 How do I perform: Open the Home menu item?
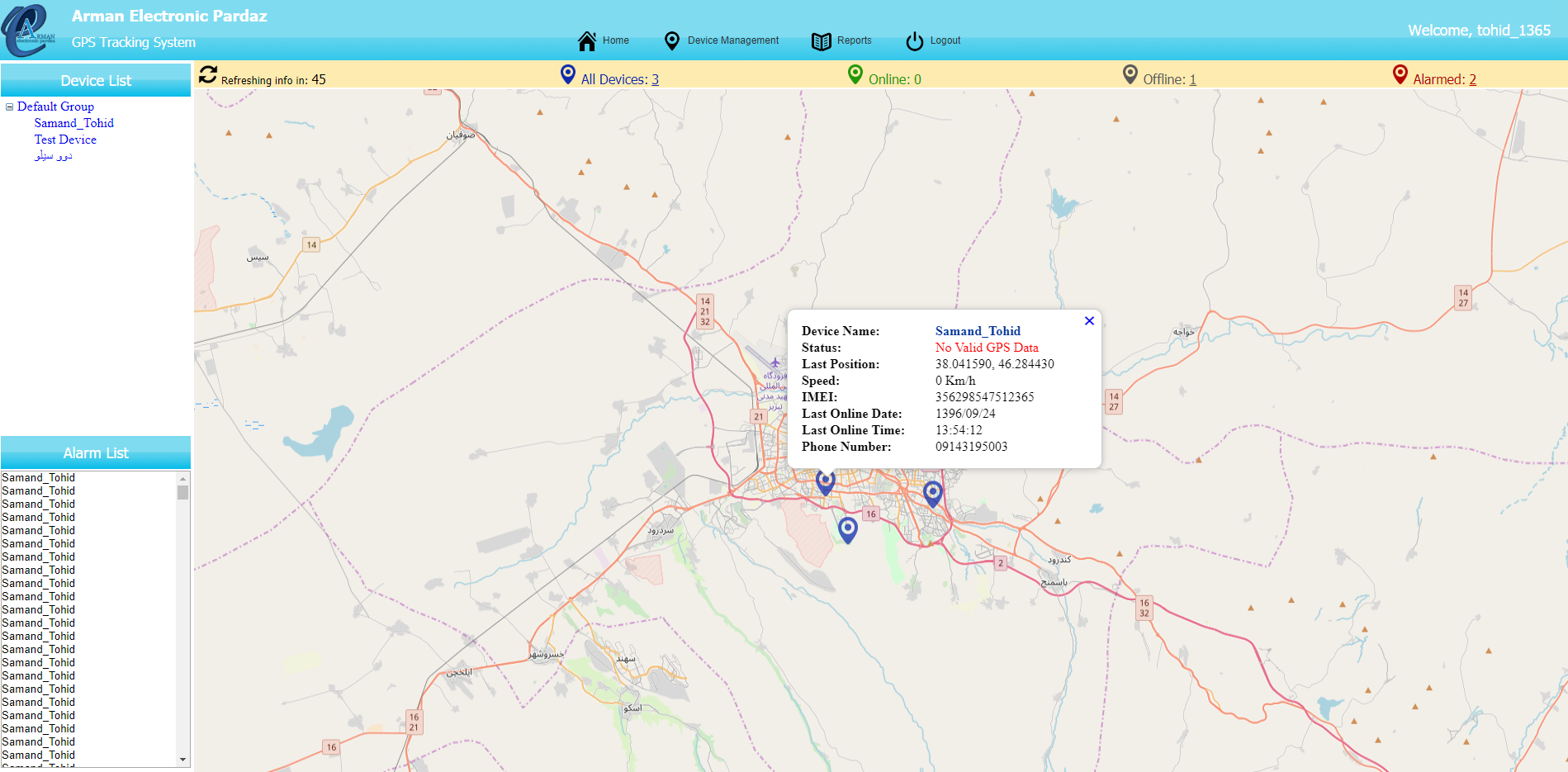tap(615, 40)
